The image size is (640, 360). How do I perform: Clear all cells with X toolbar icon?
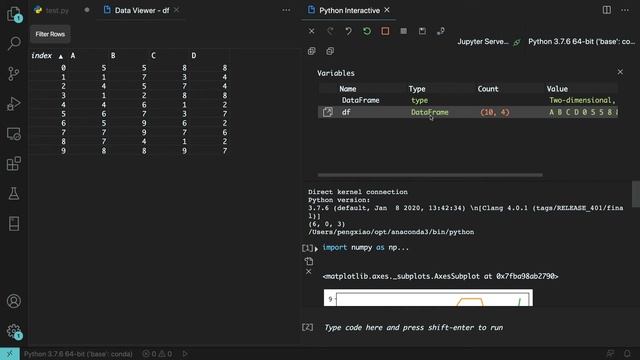click(311, 31)
